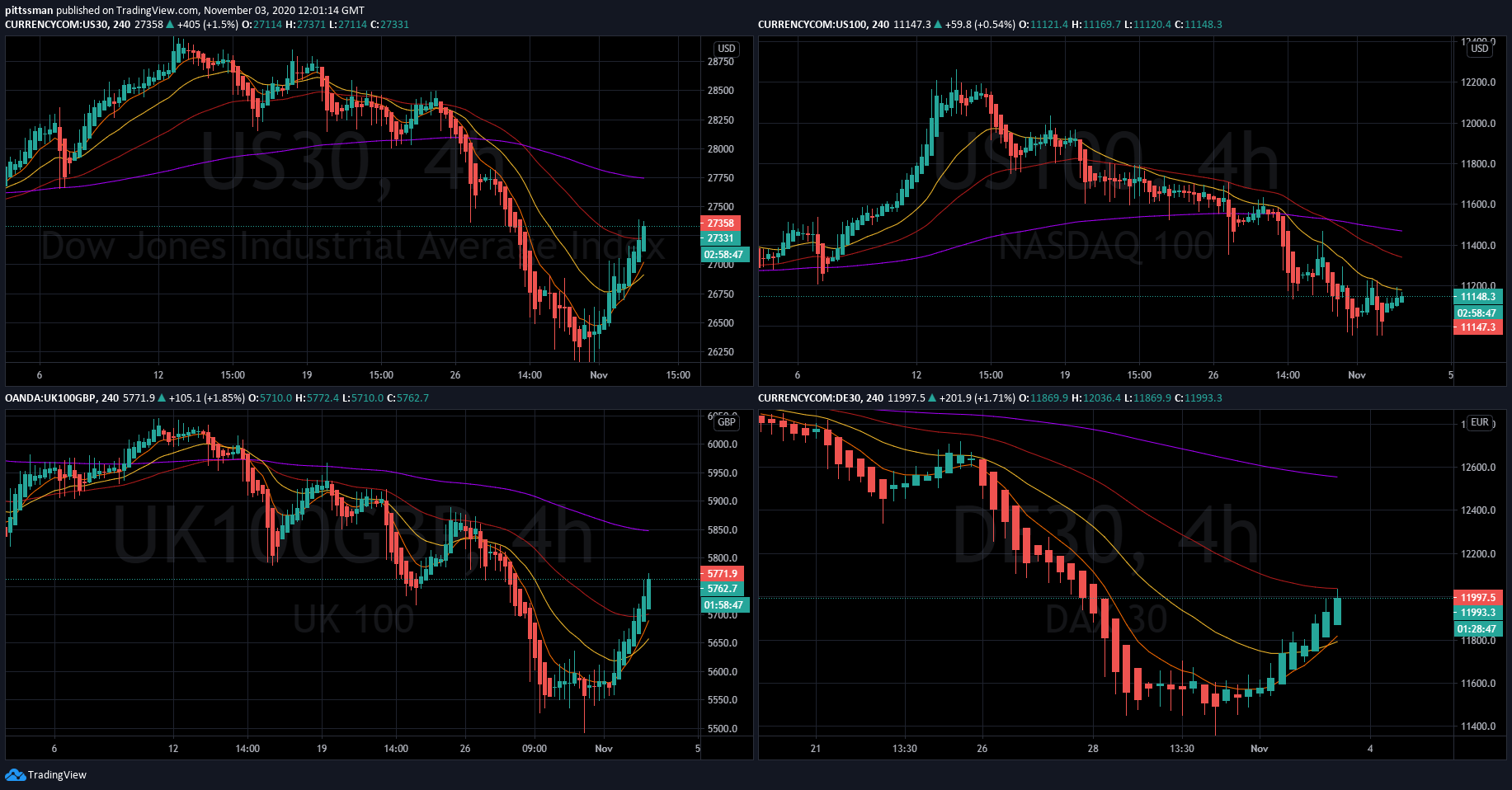Click the O:5710.0 open value on UK100GBP
Screen dimensions: 1512x790
(271, 398)
